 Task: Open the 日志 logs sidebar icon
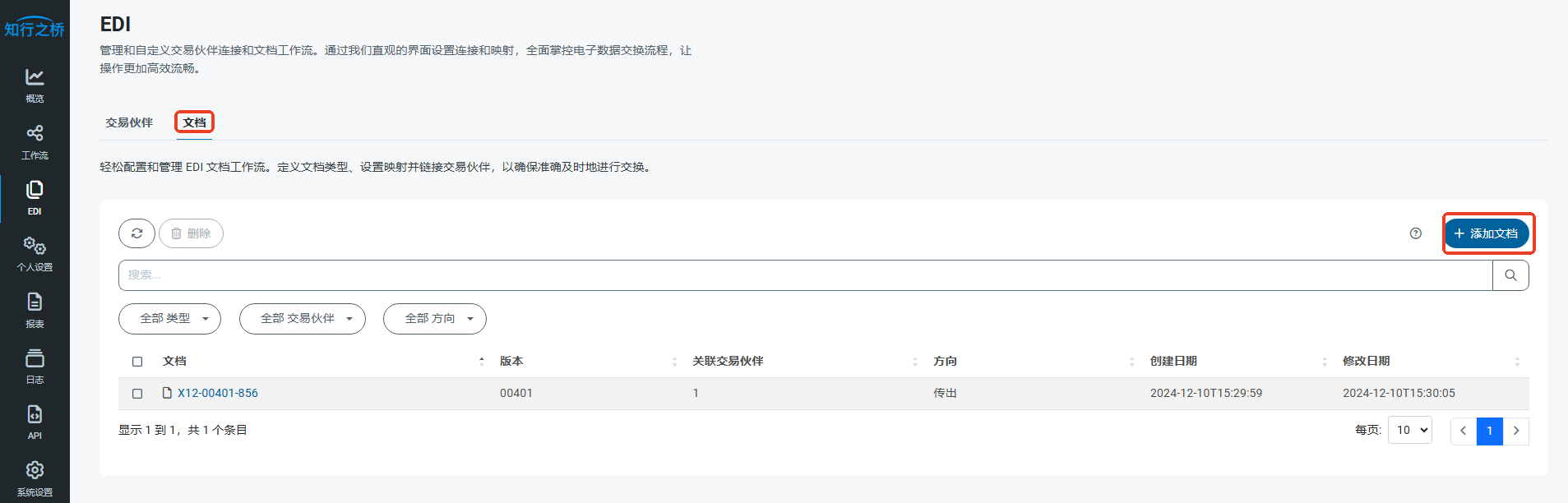pyautogui.click(x=35, y=367)
